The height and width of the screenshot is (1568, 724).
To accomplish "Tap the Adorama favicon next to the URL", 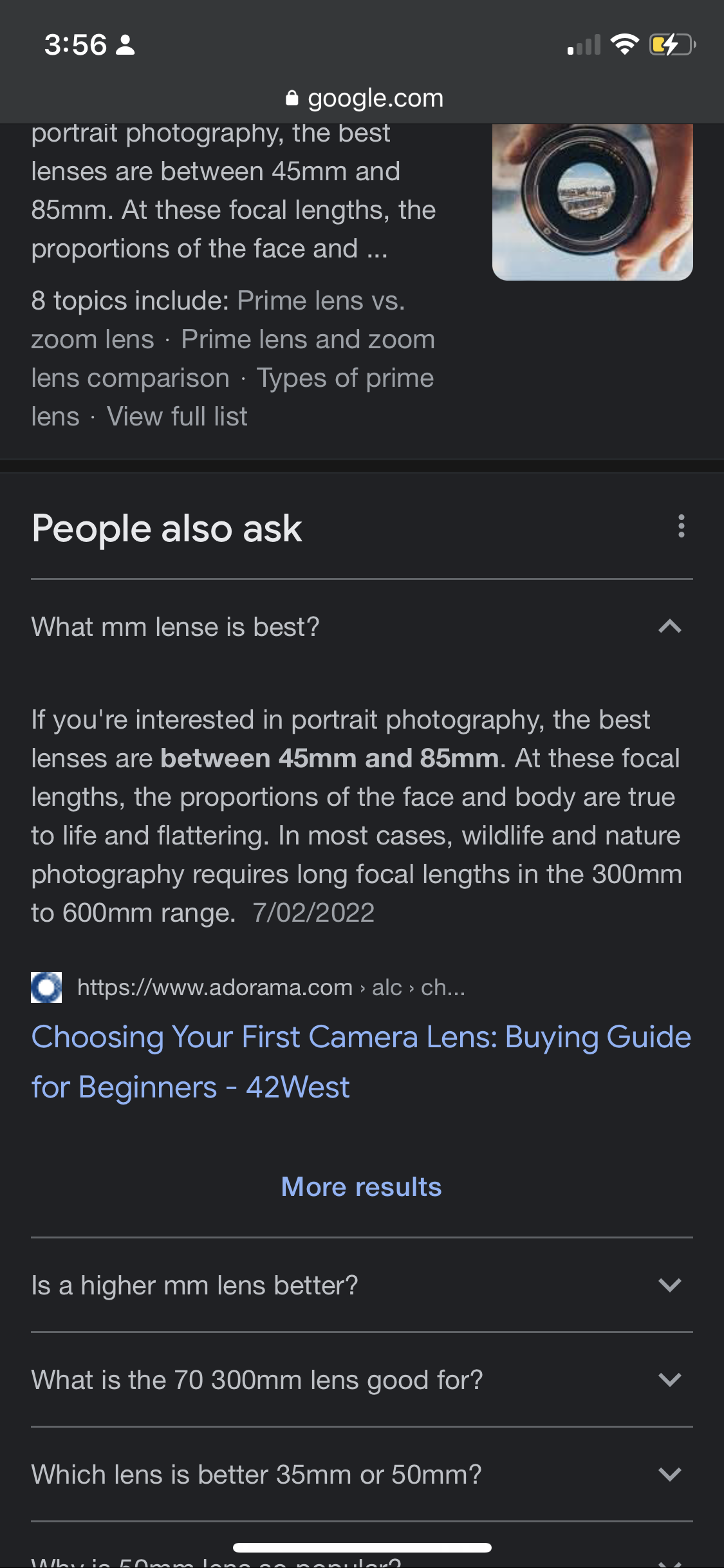I will point(46,987).
